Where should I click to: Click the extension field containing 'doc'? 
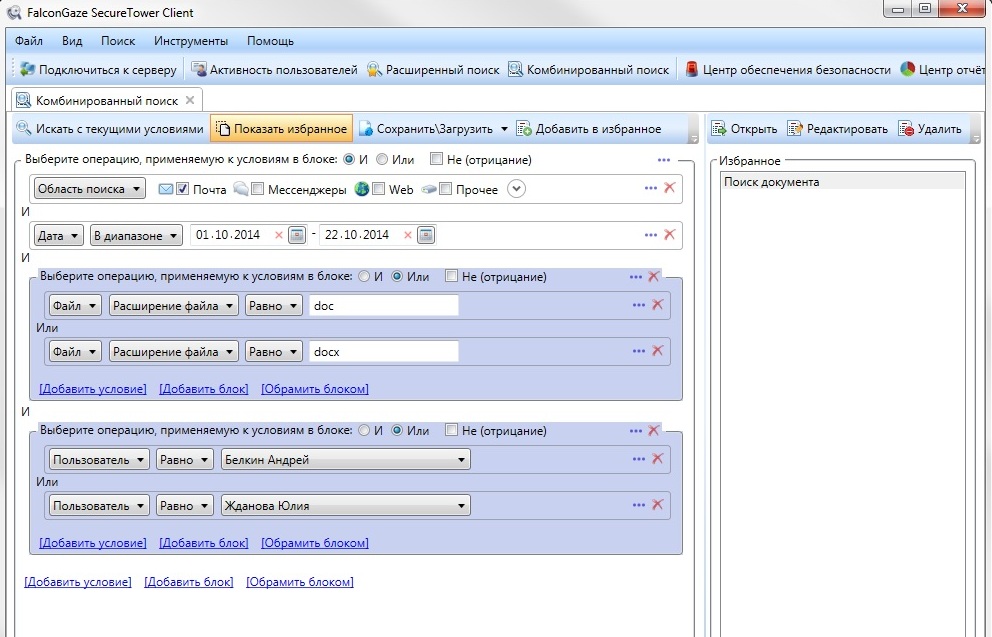pyautogui.click(x=383, y=306)
